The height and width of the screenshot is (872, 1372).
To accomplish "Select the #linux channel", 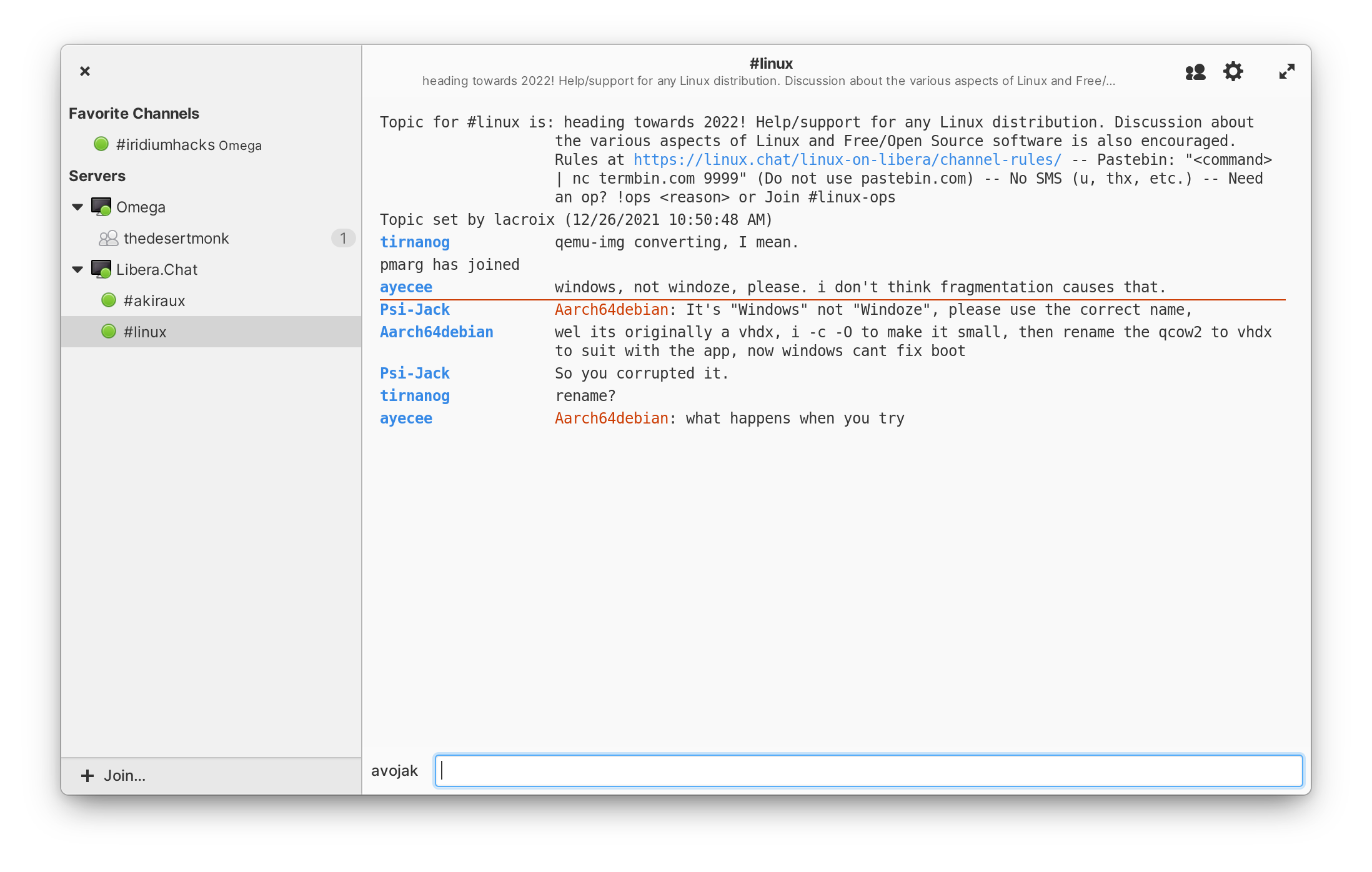I will pyautogui.click(x=145, y=332).
